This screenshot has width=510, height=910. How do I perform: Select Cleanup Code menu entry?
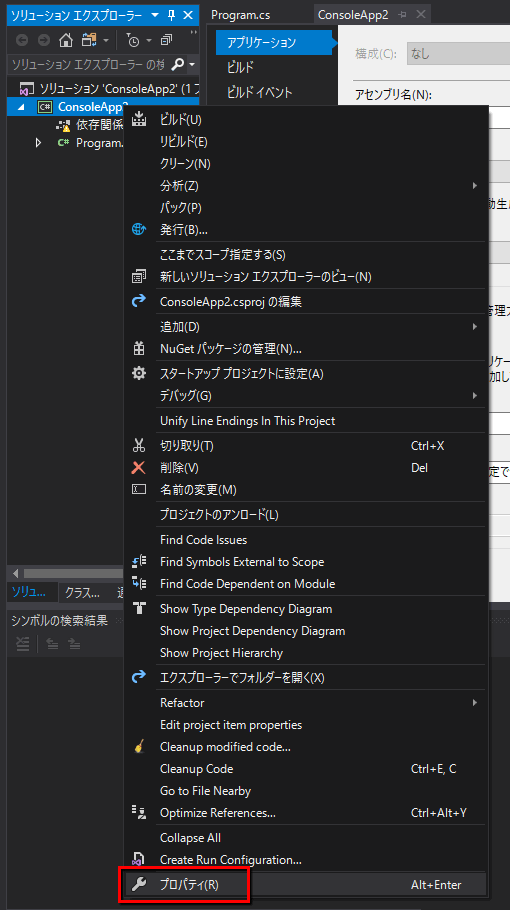click(x=306, y=769)
